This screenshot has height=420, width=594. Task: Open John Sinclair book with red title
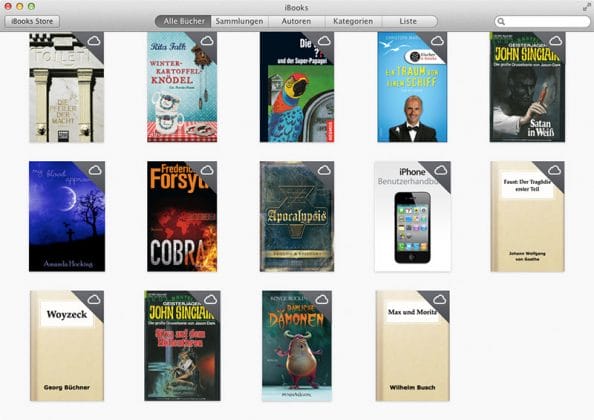(182, 346)
